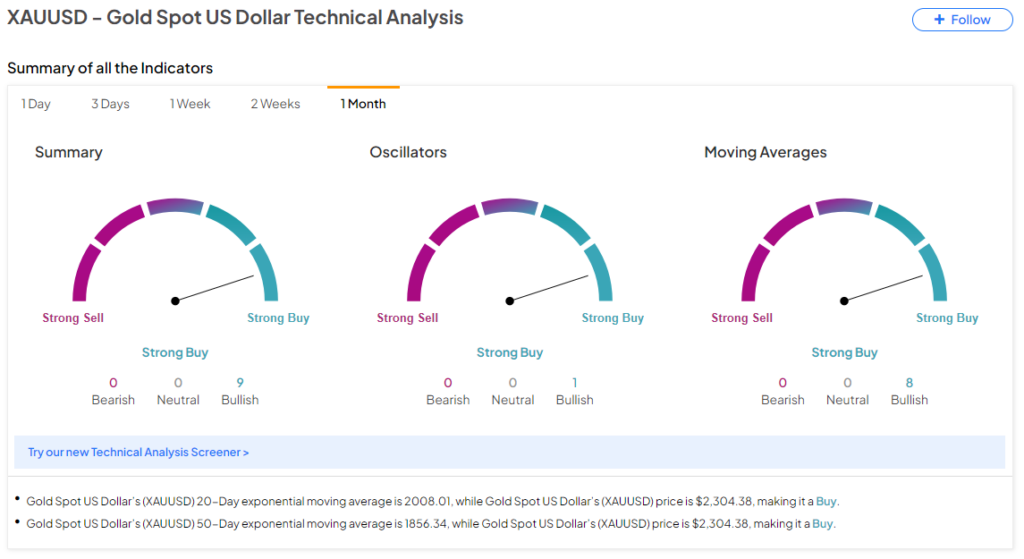Click the Summary gauge Strong Buy label

click(278, 318)
